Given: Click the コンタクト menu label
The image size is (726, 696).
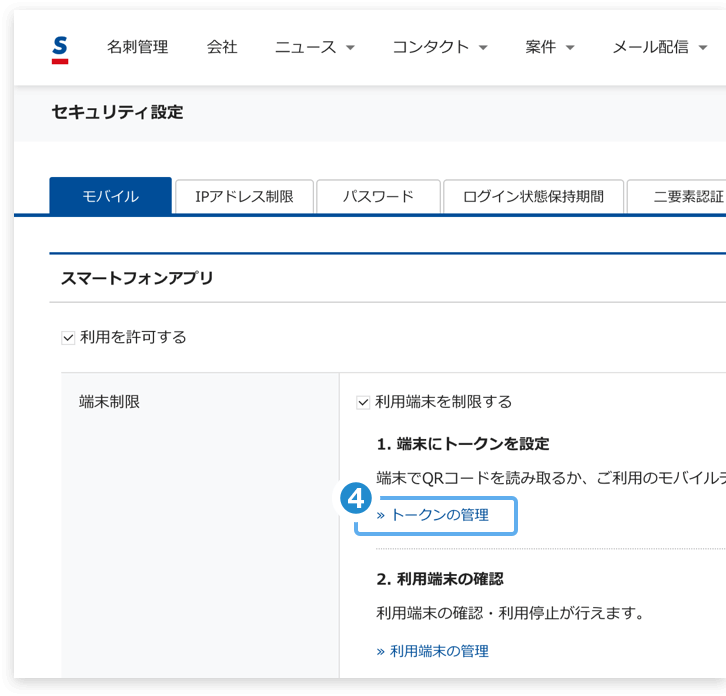Looking at the screenshot, I should coord(431,47).
